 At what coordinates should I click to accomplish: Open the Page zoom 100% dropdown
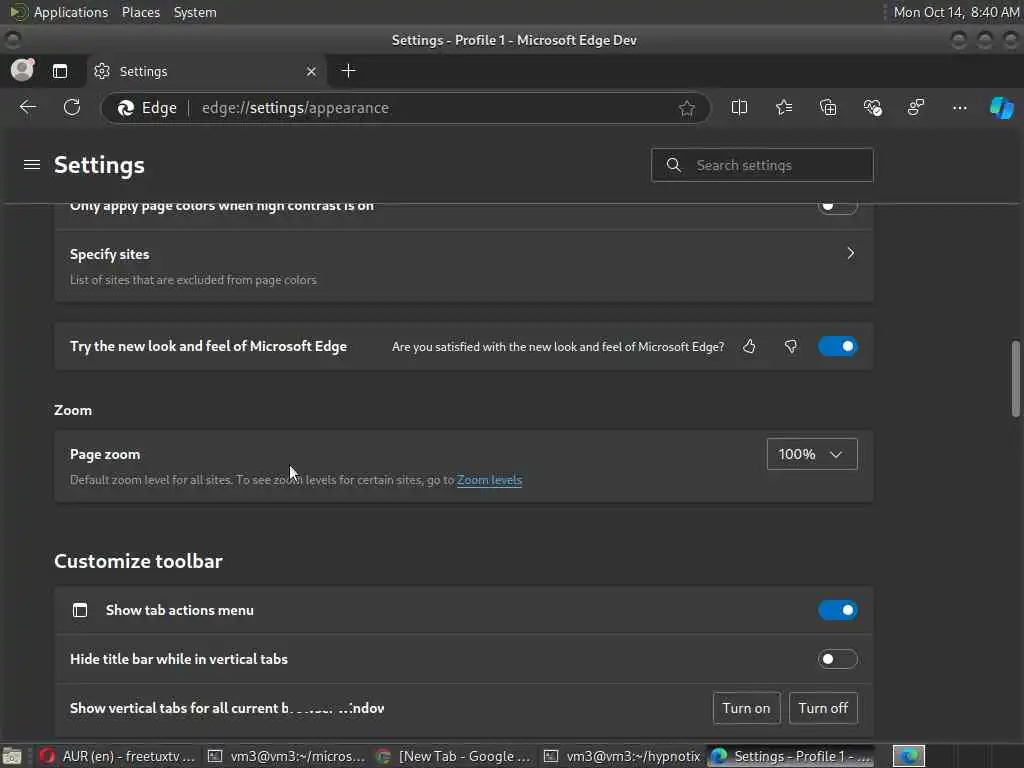(812, 454)
